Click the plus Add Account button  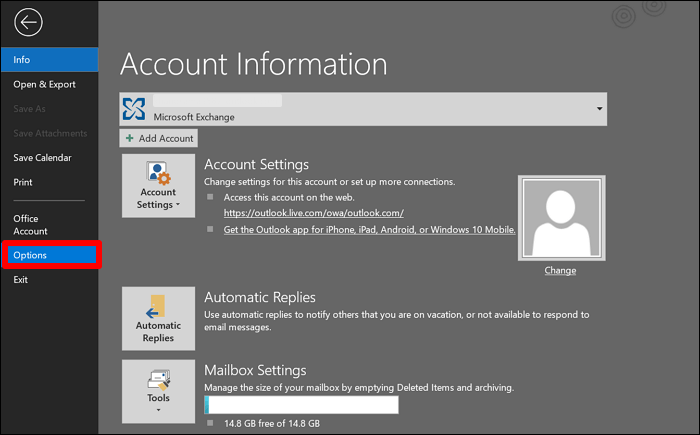tap(159, 138)
